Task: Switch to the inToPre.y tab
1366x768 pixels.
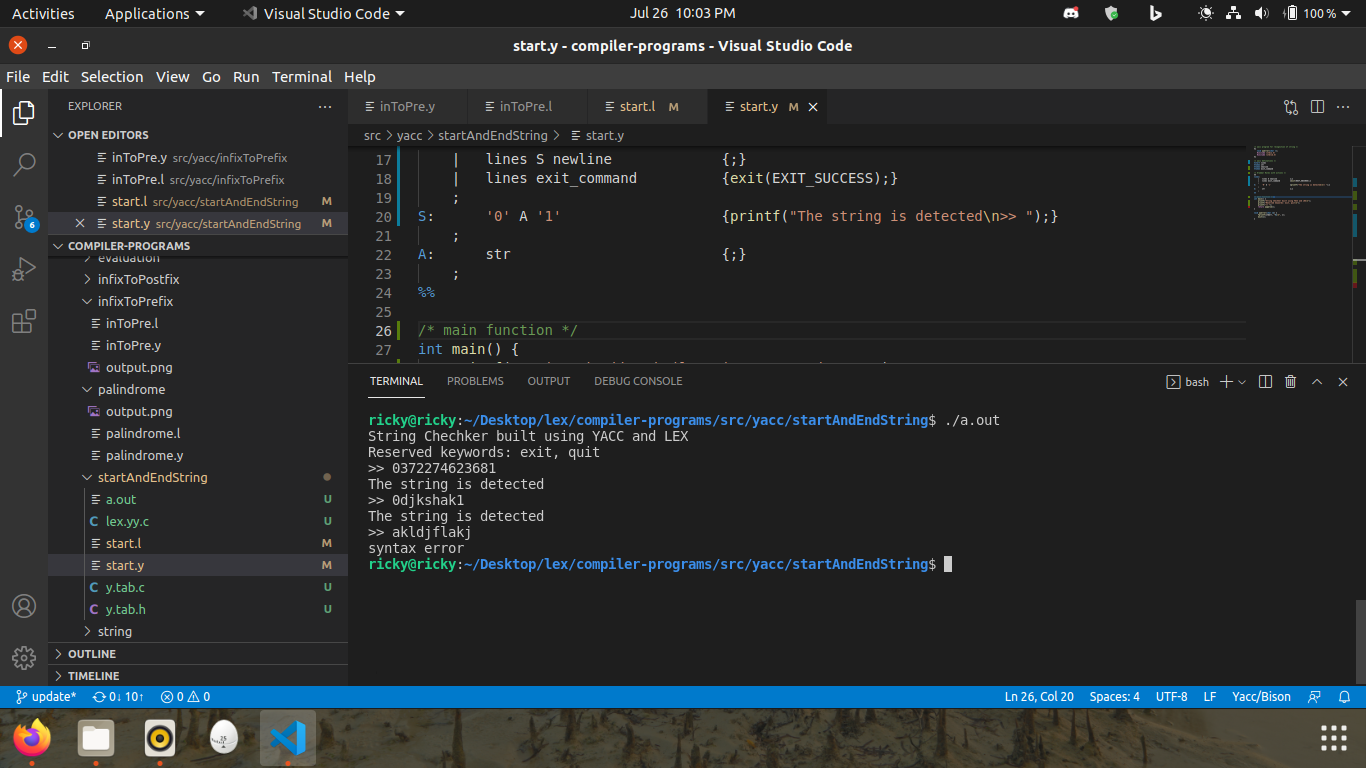Action: [x=408, y=106]
